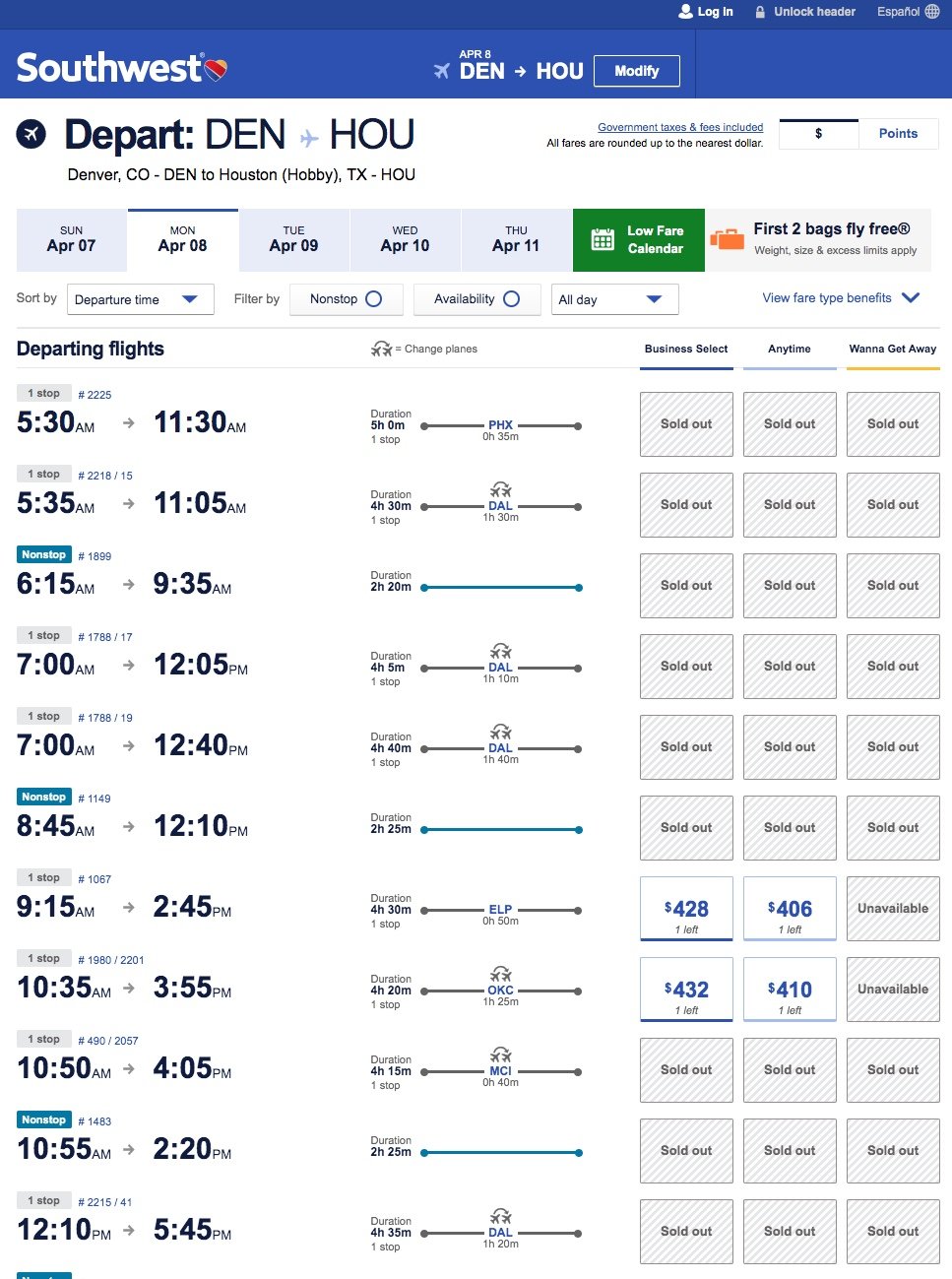Click the Modify button
Viewport: 952px width, 1279px height.
tap(637, 71)
